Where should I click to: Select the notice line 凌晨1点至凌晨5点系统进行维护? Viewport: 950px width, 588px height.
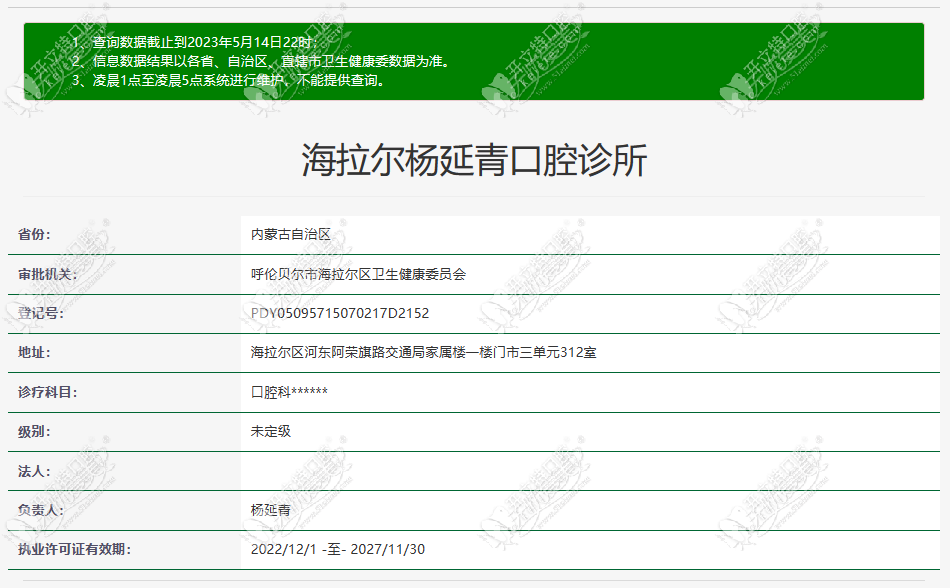tap(228, 81)
